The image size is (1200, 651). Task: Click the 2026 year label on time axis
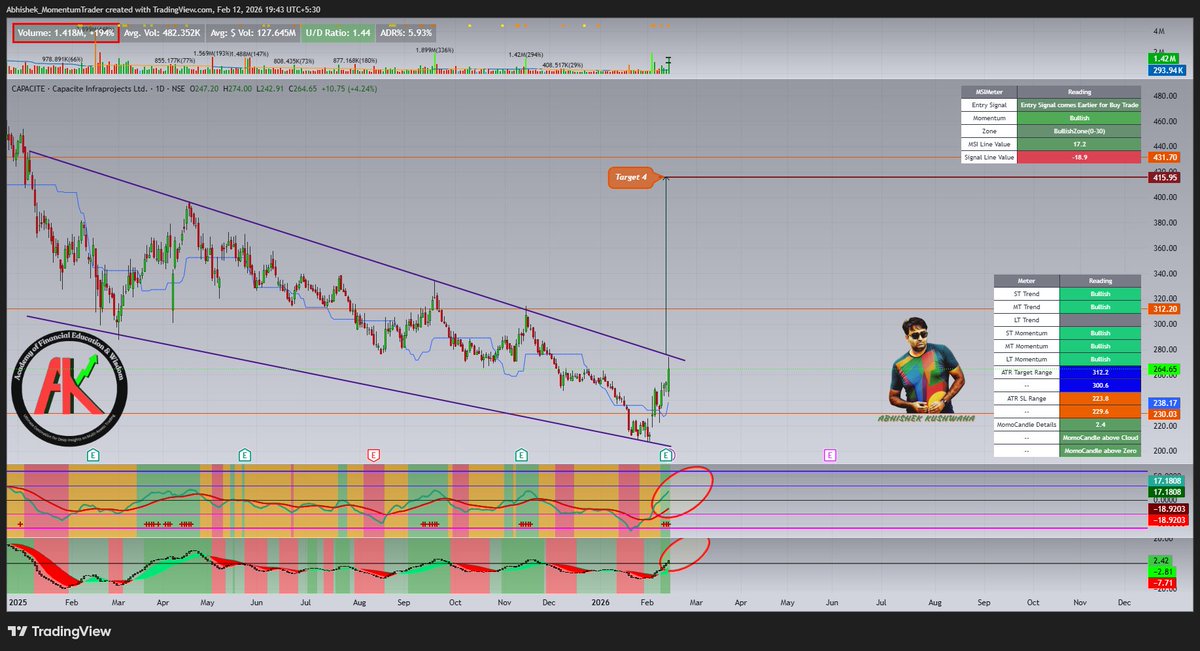pos(600,603)
